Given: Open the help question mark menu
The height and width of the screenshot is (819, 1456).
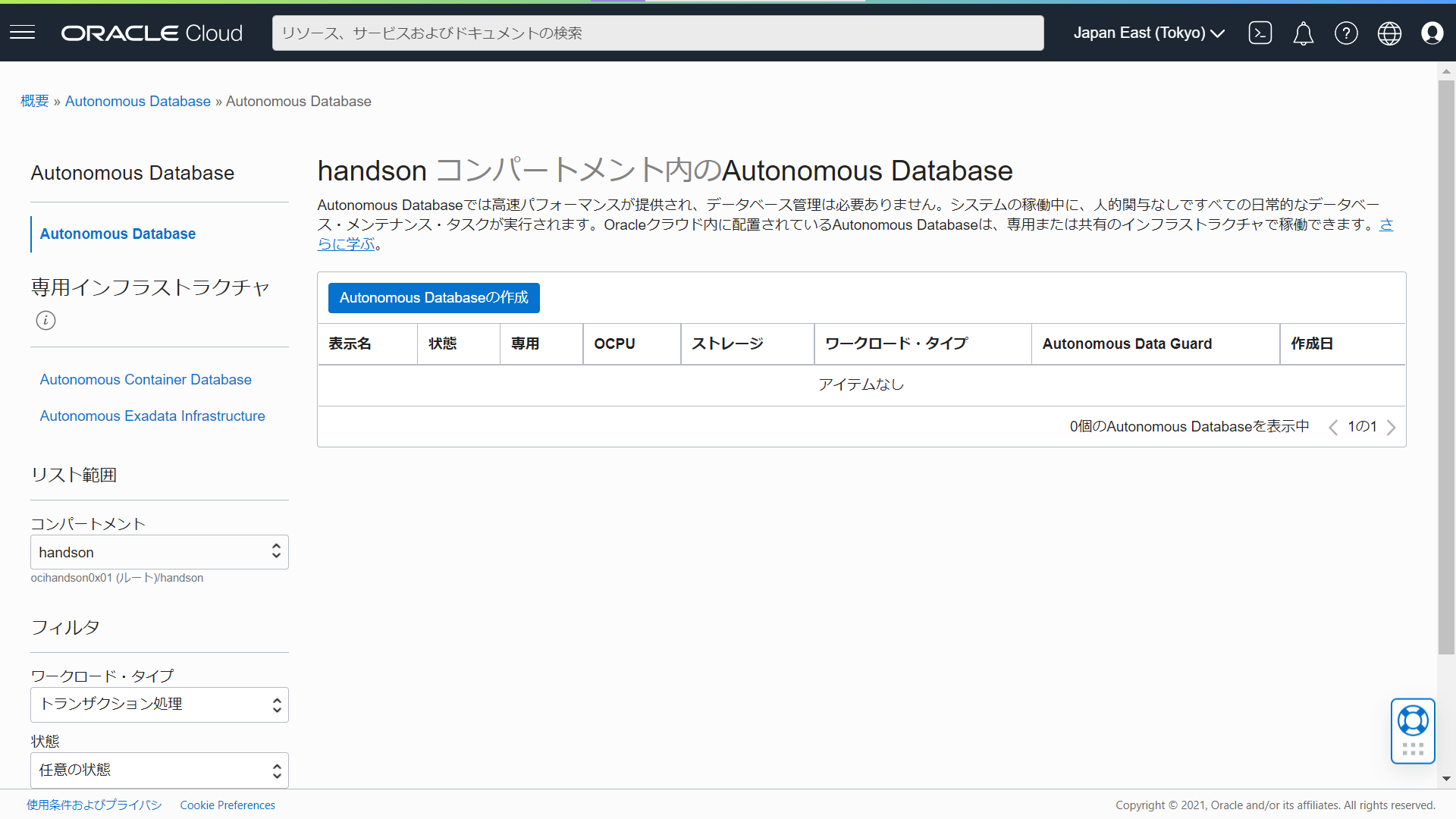Looking at the screenshot, I should [x=1346, y=33].
